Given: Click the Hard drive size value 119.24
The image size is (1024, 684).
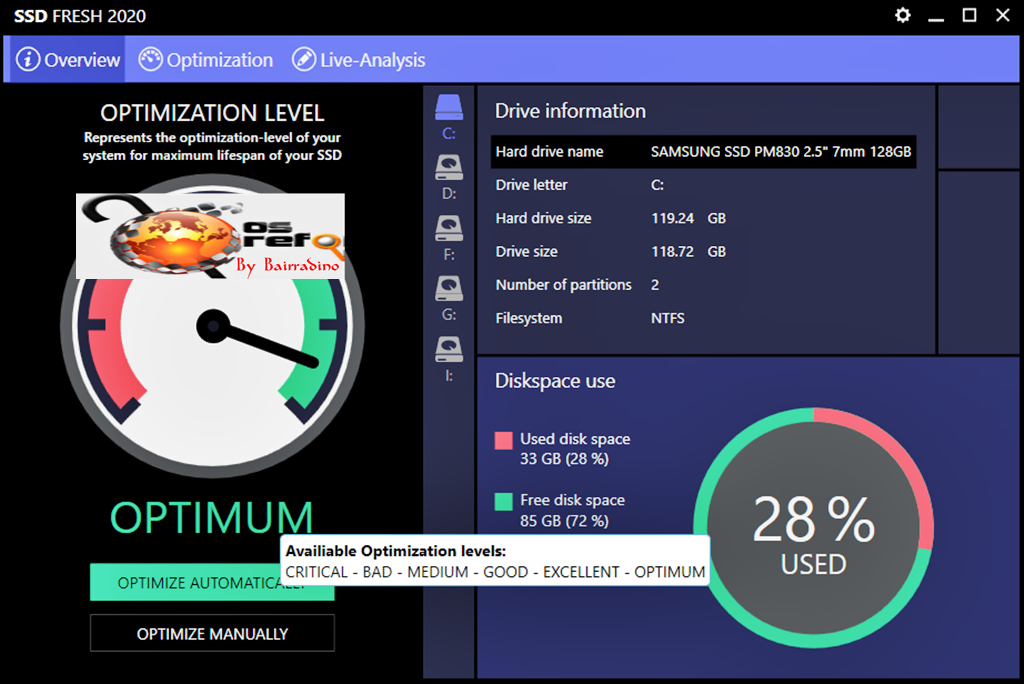Looking at the screenshot, I should coord(673,218).
